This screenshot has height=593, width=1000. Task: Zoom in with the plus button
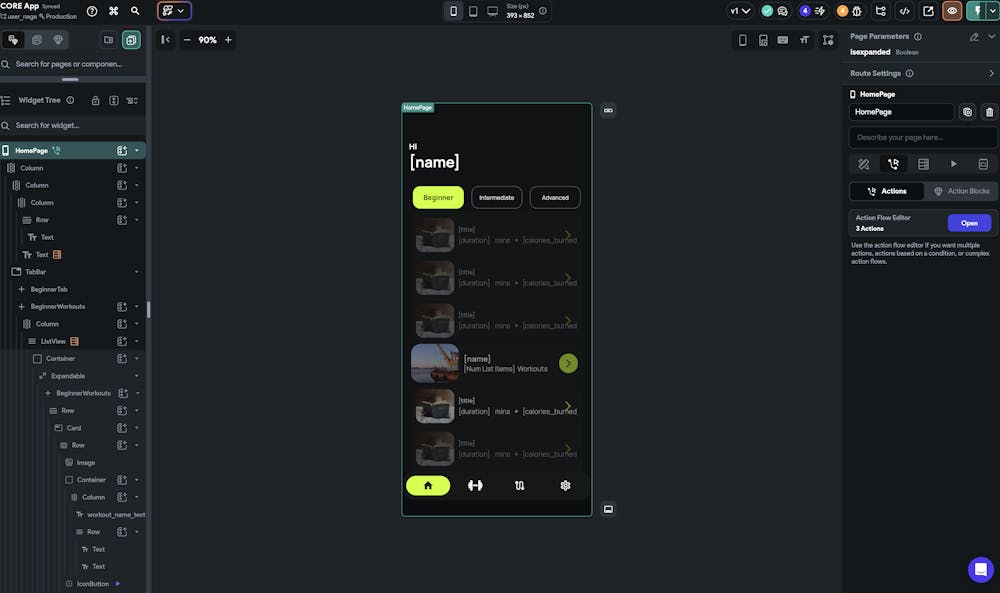point(228,40)
